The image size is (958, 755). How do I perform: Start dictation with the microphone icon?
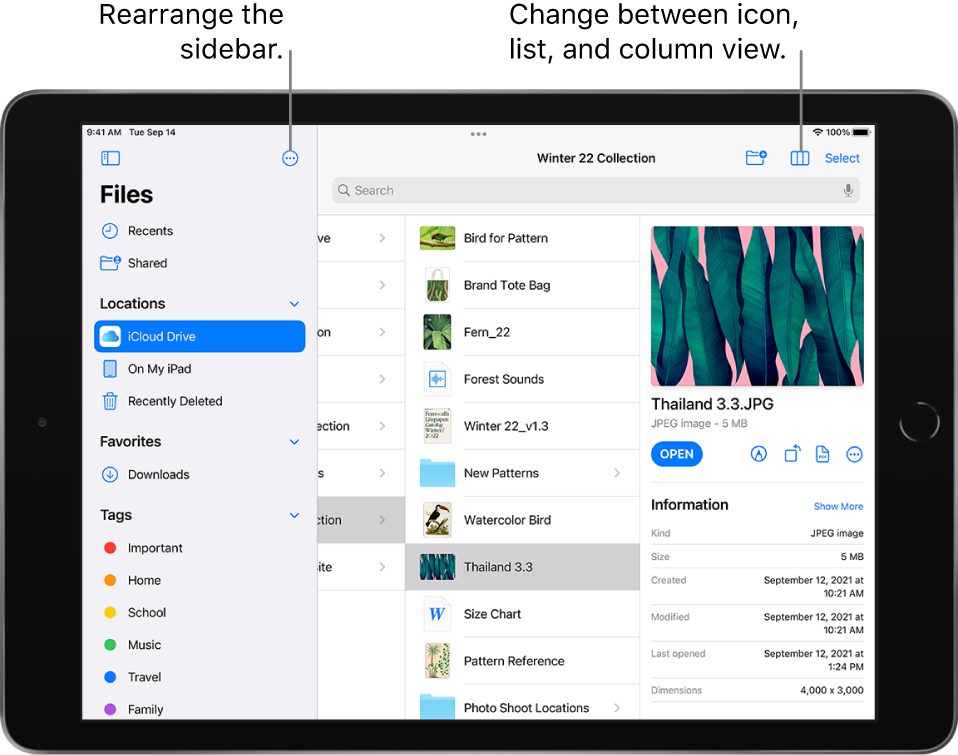[848, 190]
